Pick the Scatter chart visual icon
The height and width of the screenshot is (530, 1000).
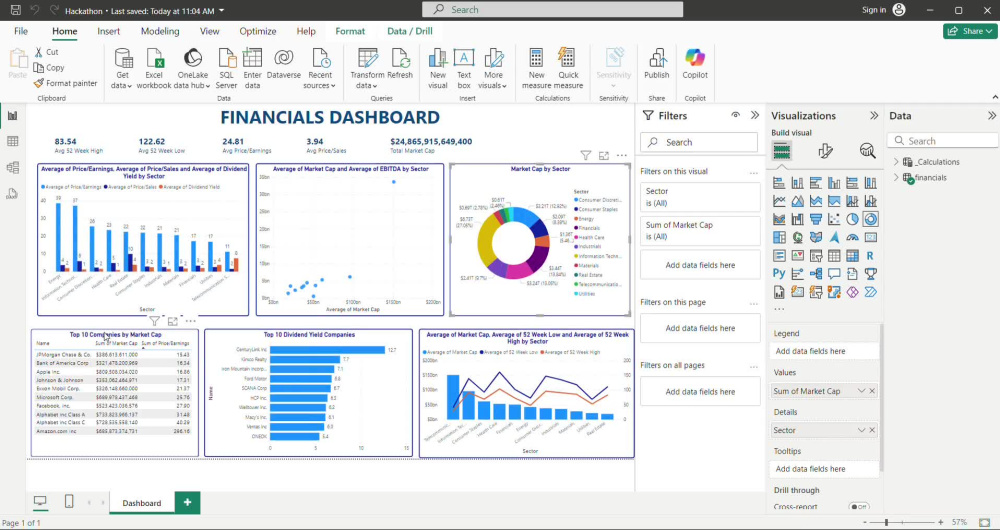click(834, 219)
